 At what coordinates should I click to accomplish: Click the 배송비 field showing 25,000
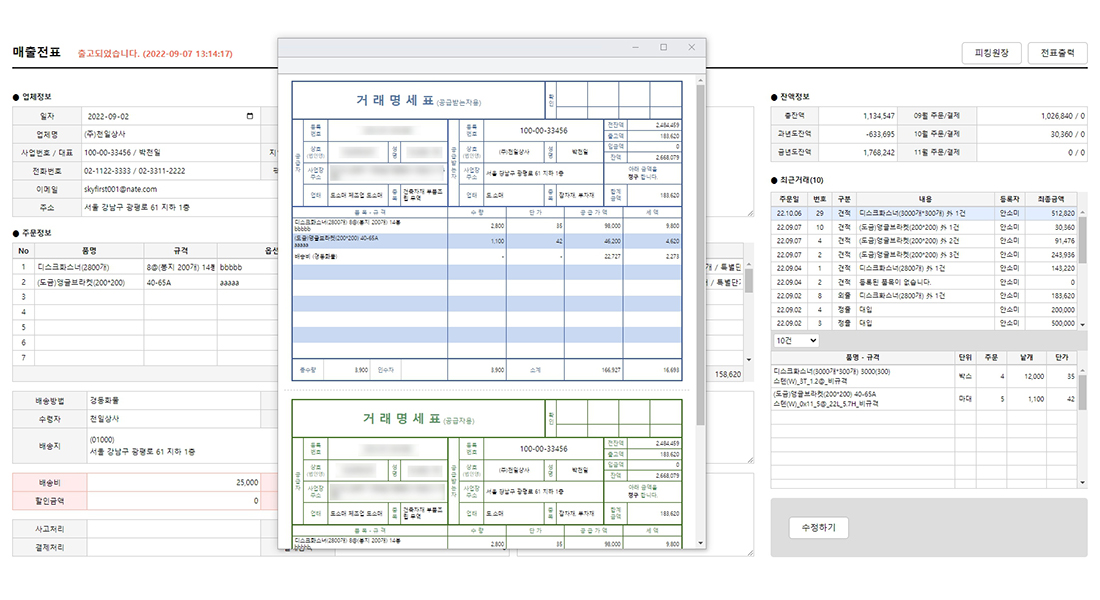(x=173, y=483)
